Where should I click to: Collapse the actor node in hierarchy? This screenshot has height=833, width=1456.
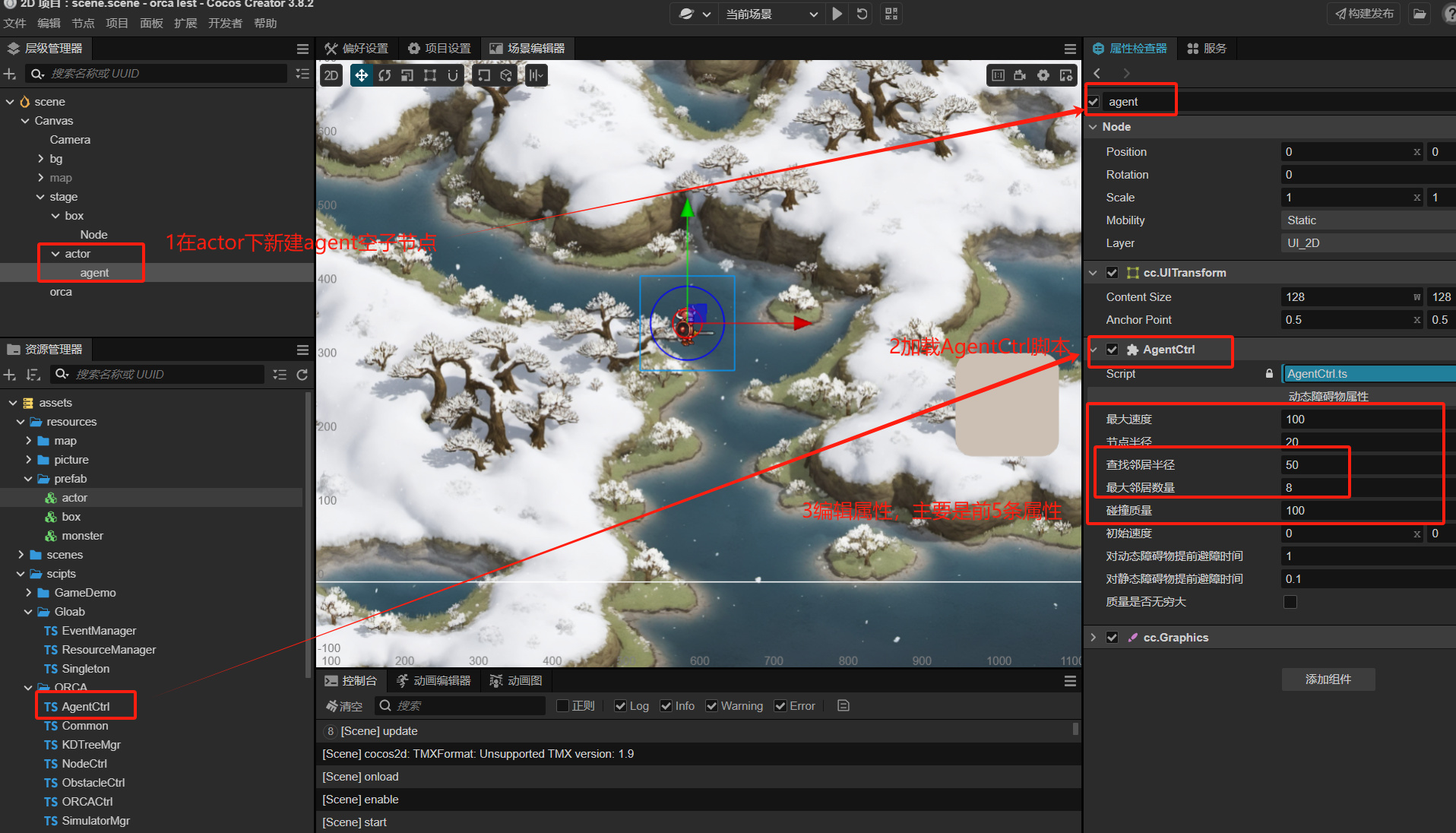(x=55, y=254)
